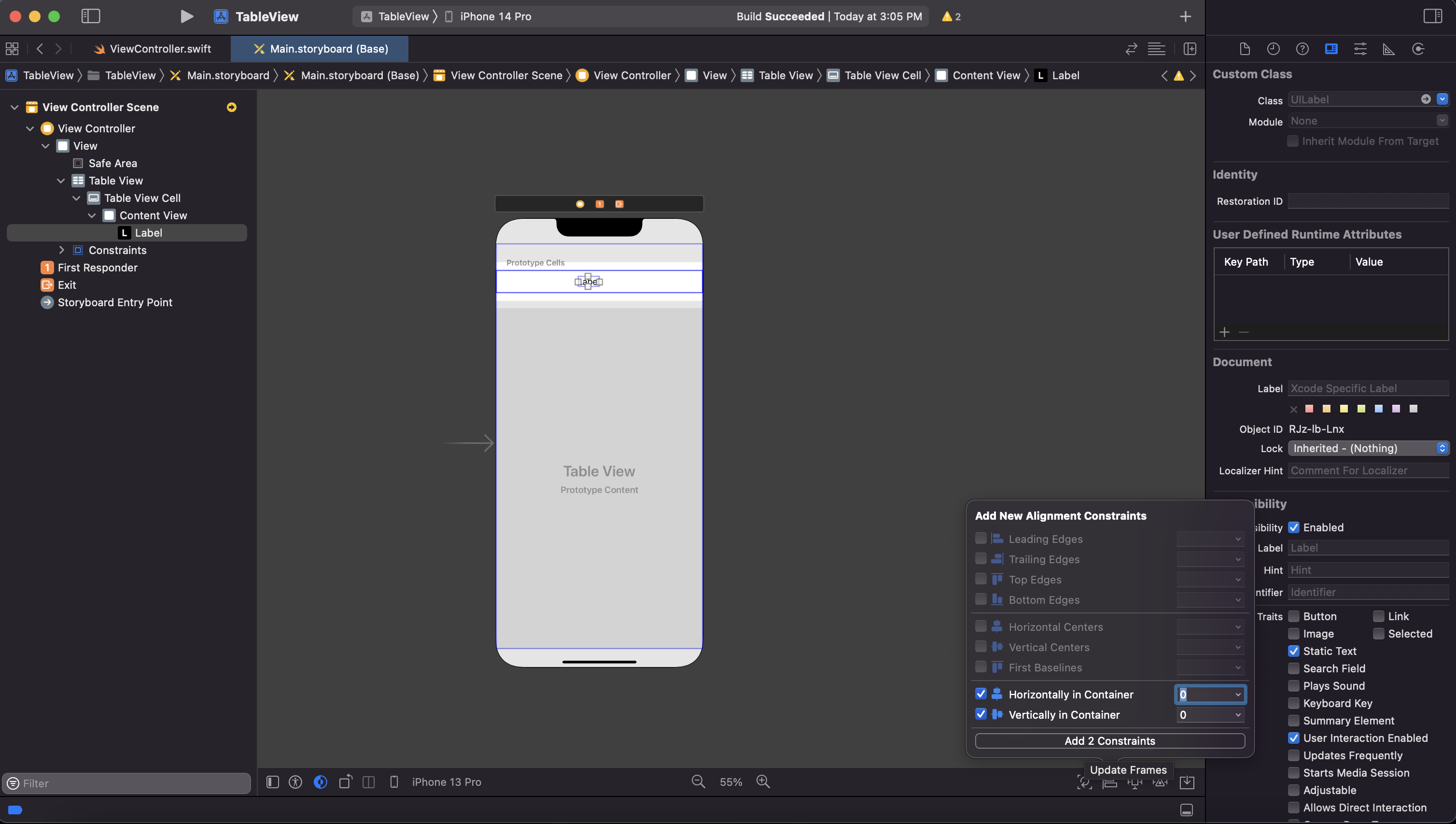Screen dimensions: 1456x824
Task: Switch to ViewController.swift tab
Action: click(x=153, y=49)
